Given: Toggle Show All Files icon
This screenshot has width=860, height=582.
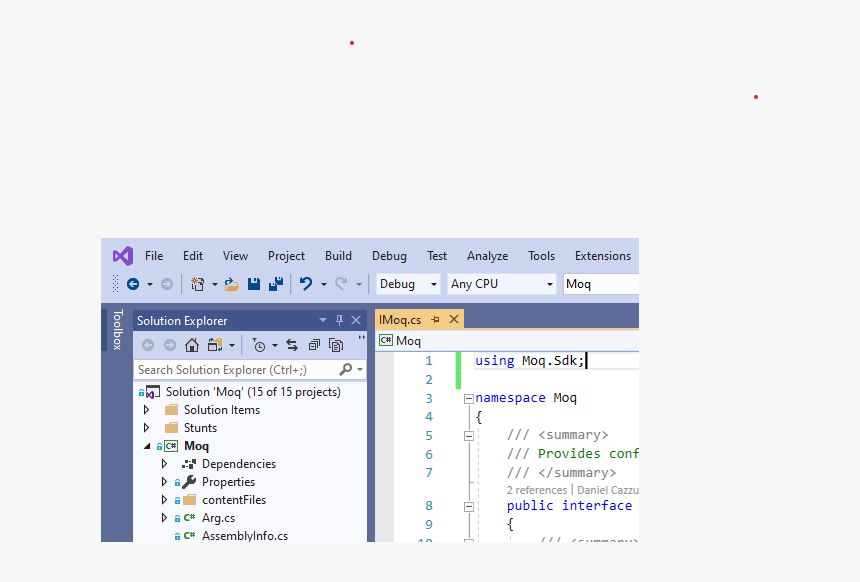Looking at the screenshot, I should tap(336, 345).
